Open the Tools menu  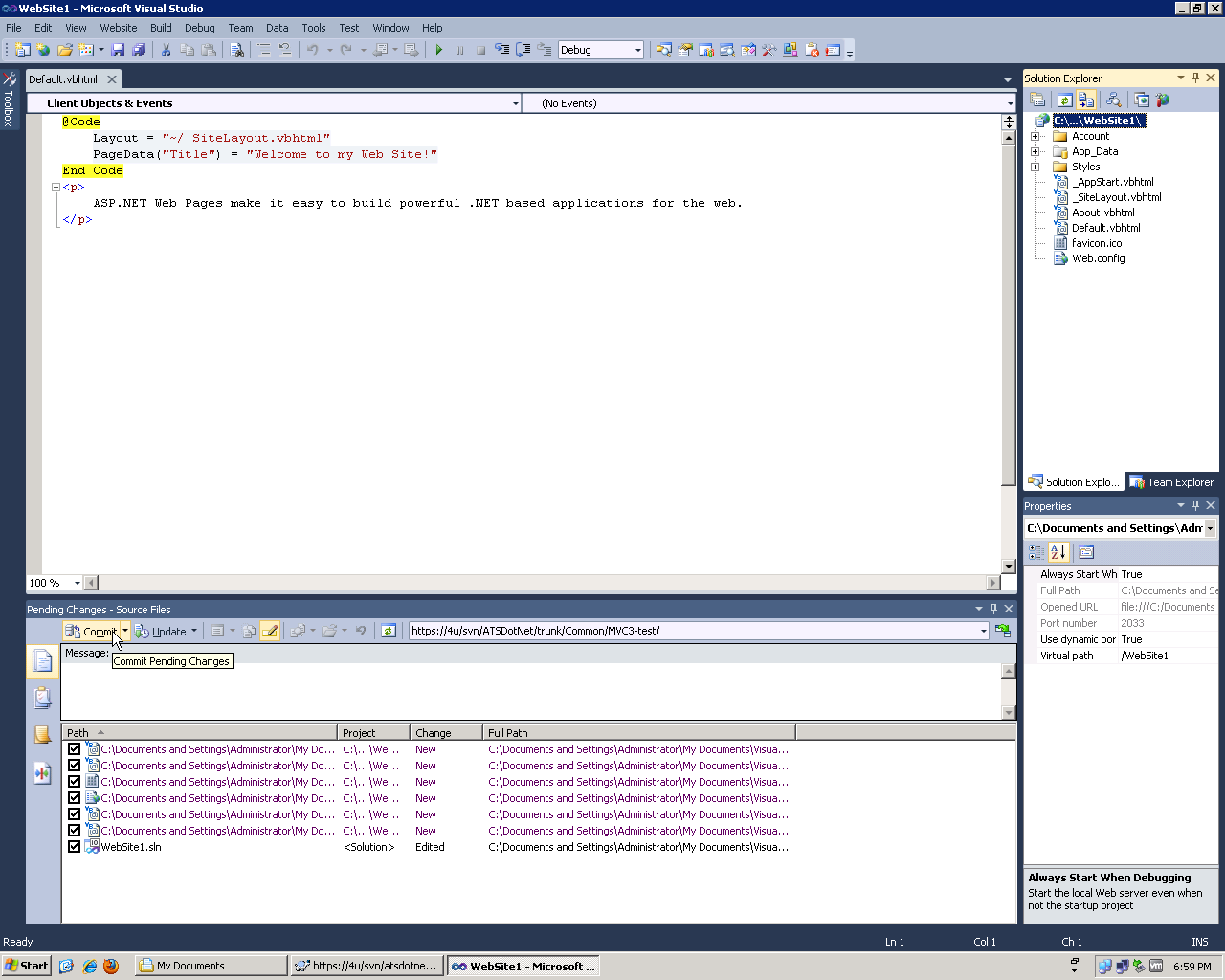[x=313, y=28]
